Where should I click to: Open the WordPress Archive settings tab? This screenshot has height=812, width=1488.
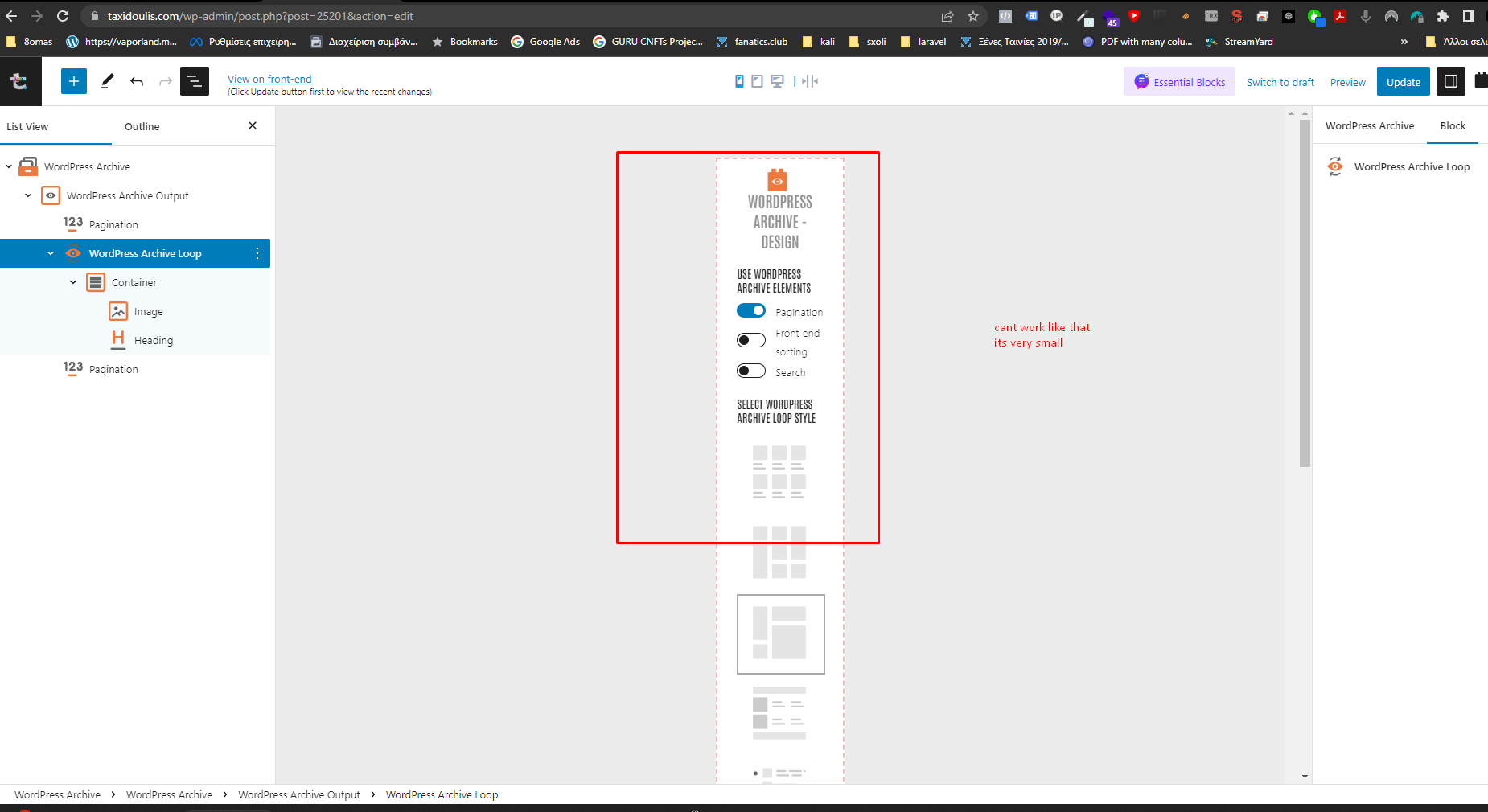pyautogui.click(x=1370, y=125)
